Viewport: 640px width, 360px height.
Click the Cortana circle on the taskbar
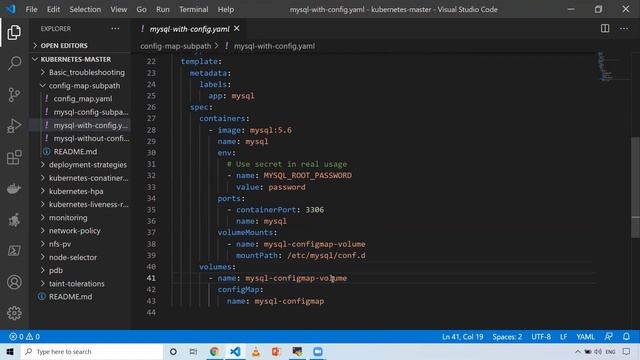[173, 351]
